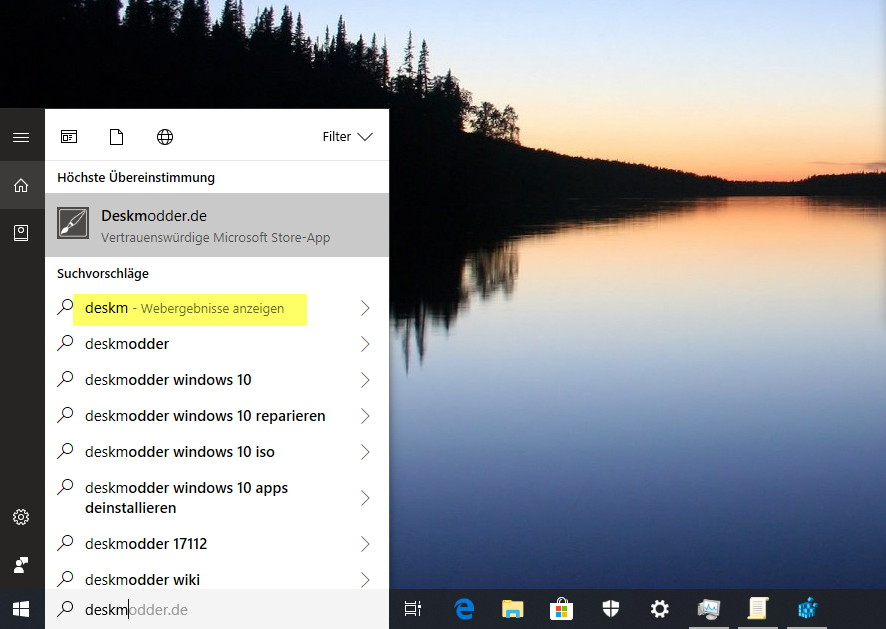Expand the Filter dropdown
The width and height of the screenshot is (886, 629).
(348, 137)
